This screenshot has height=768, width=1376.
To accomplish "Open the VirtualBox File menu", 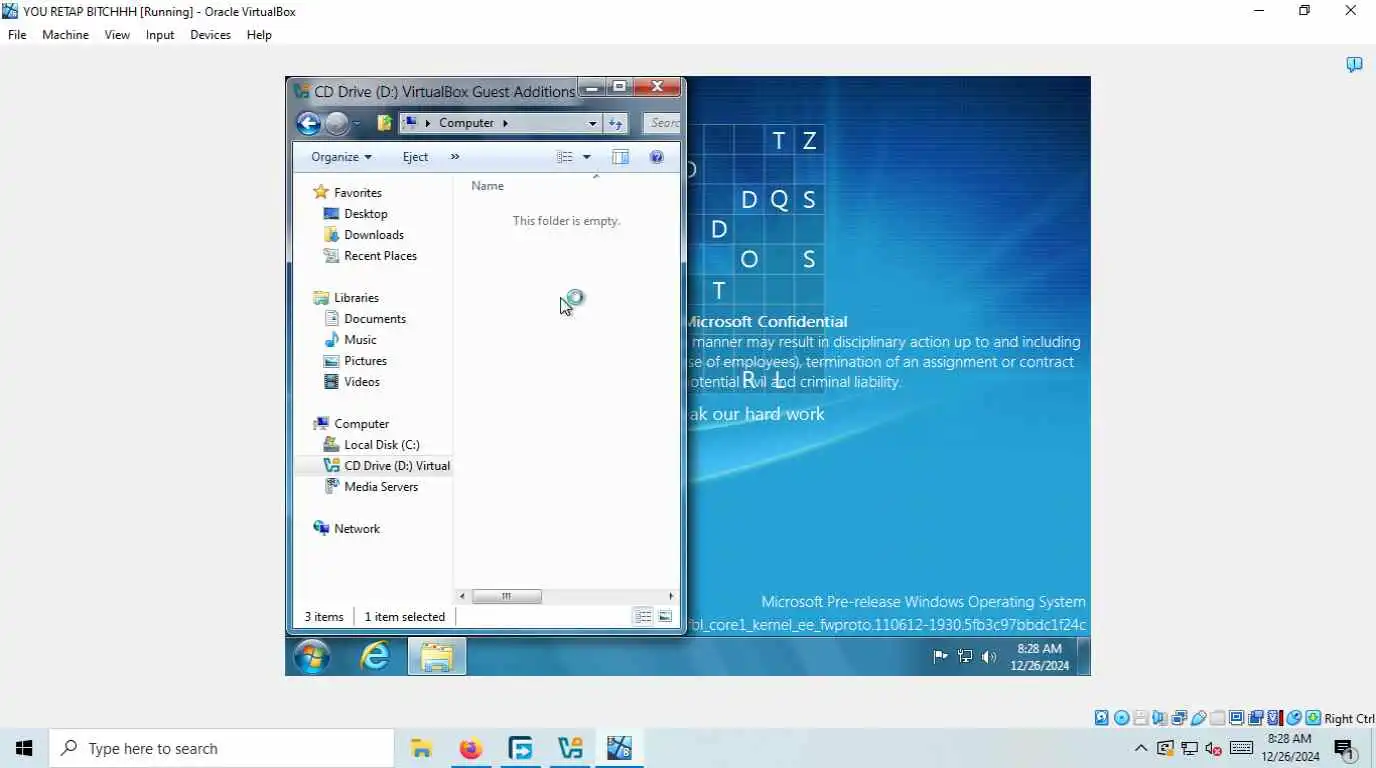I will coord(17,35).
